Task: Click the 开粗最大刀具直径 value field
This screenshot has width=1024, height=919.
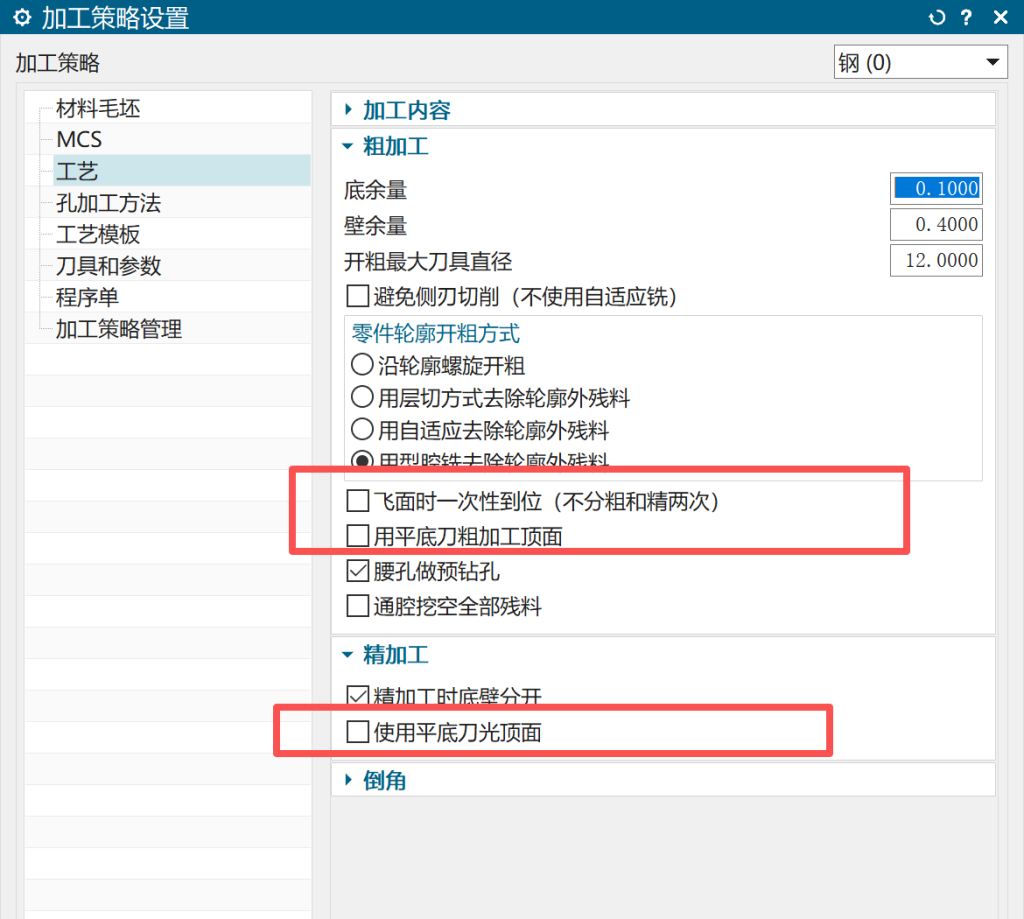Action: (x=935, y=261)
